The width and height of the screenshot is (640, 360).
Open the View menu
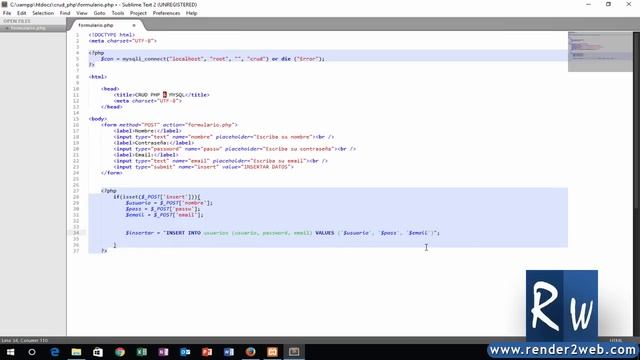coord(82,13)
